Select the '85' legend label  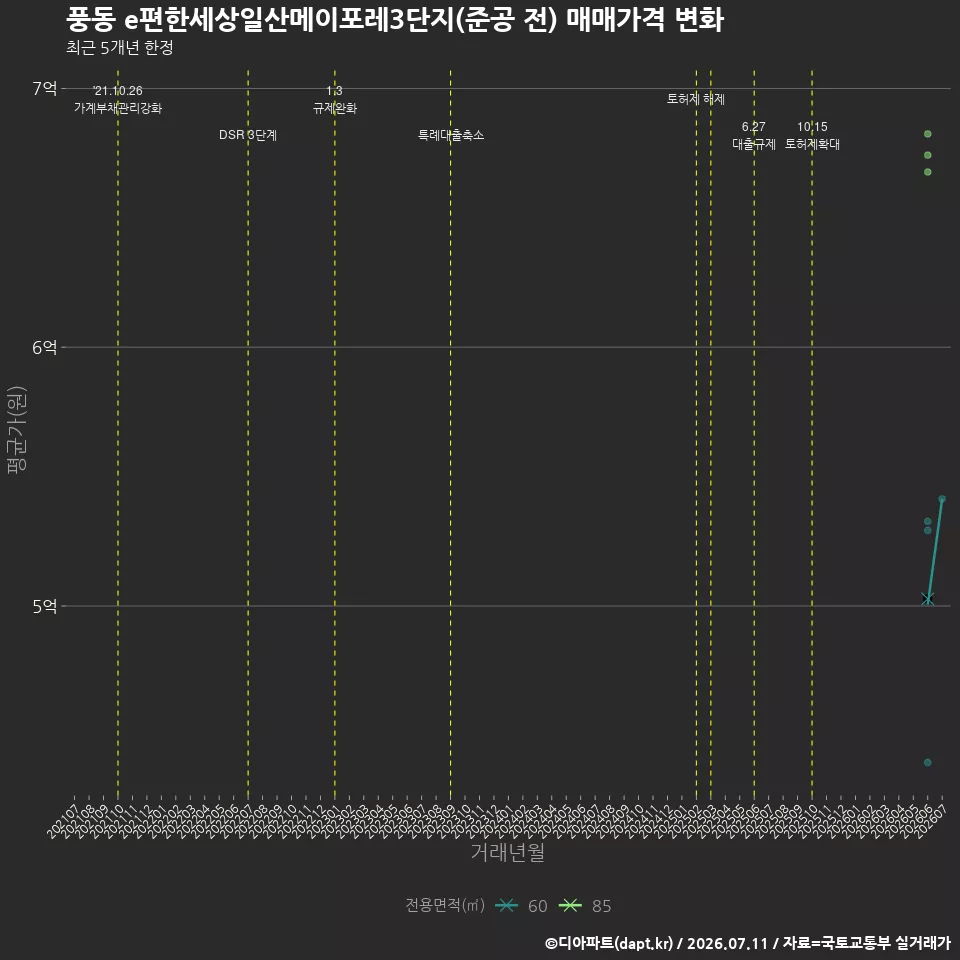click(x=601, y=906)
